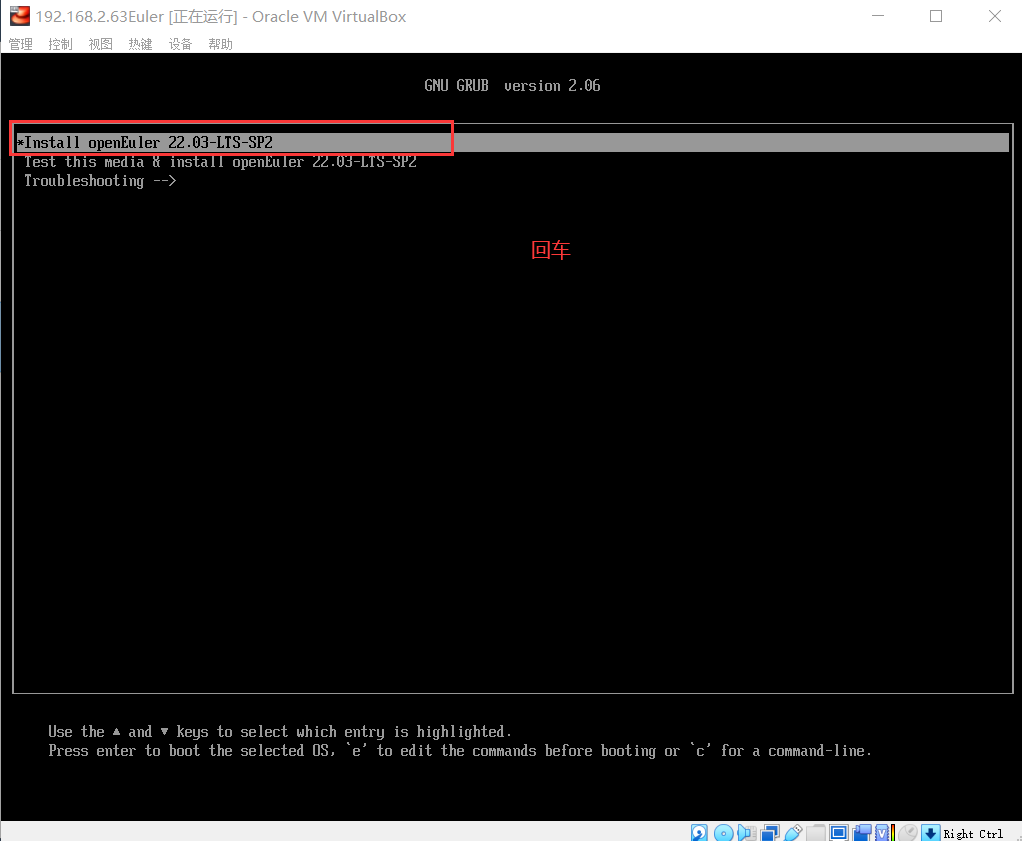Screen dimensions: 1022x841
Task: Open the 管理 menu
Action: (20, 44)
